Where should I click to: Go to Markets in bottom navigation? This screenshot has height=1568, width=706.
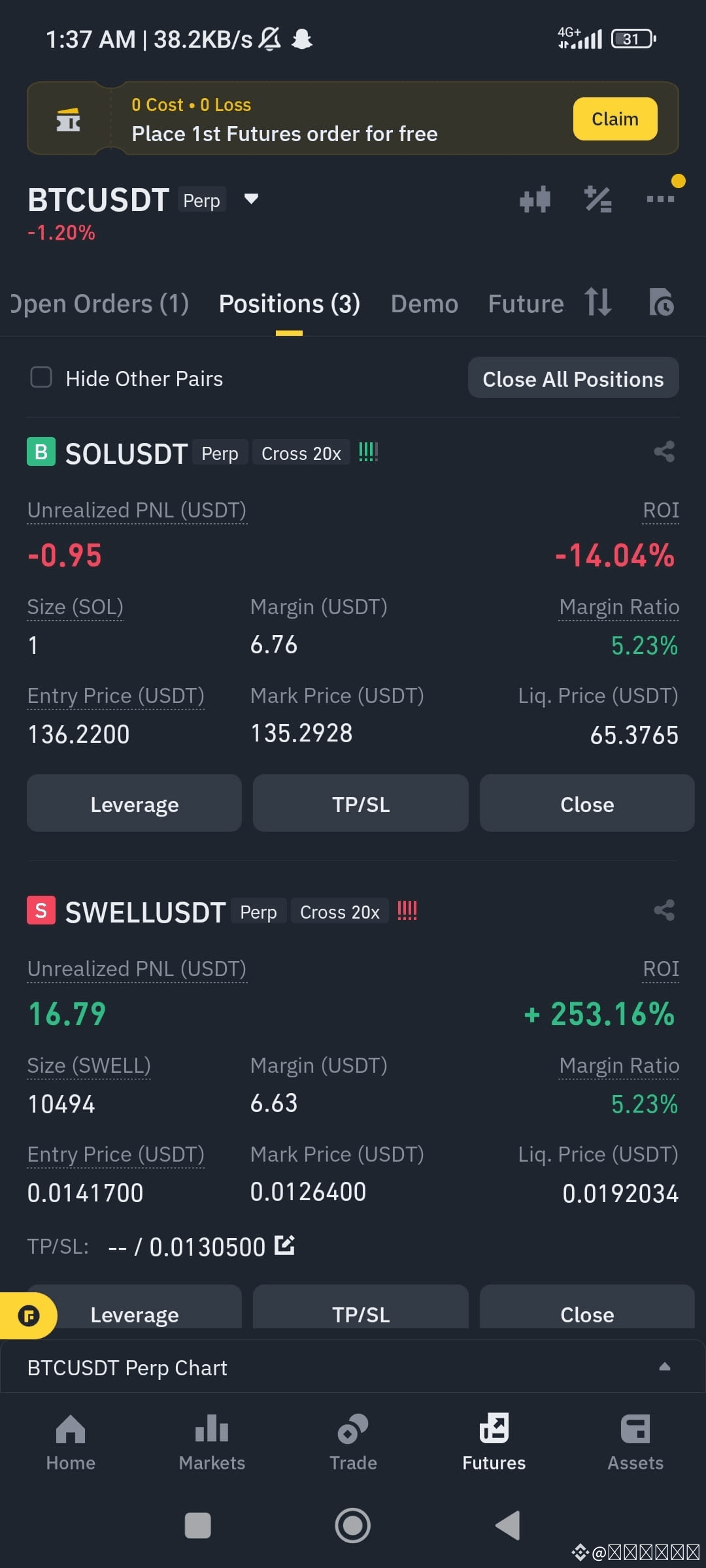pyautogui.click(x=212, y=1442)
